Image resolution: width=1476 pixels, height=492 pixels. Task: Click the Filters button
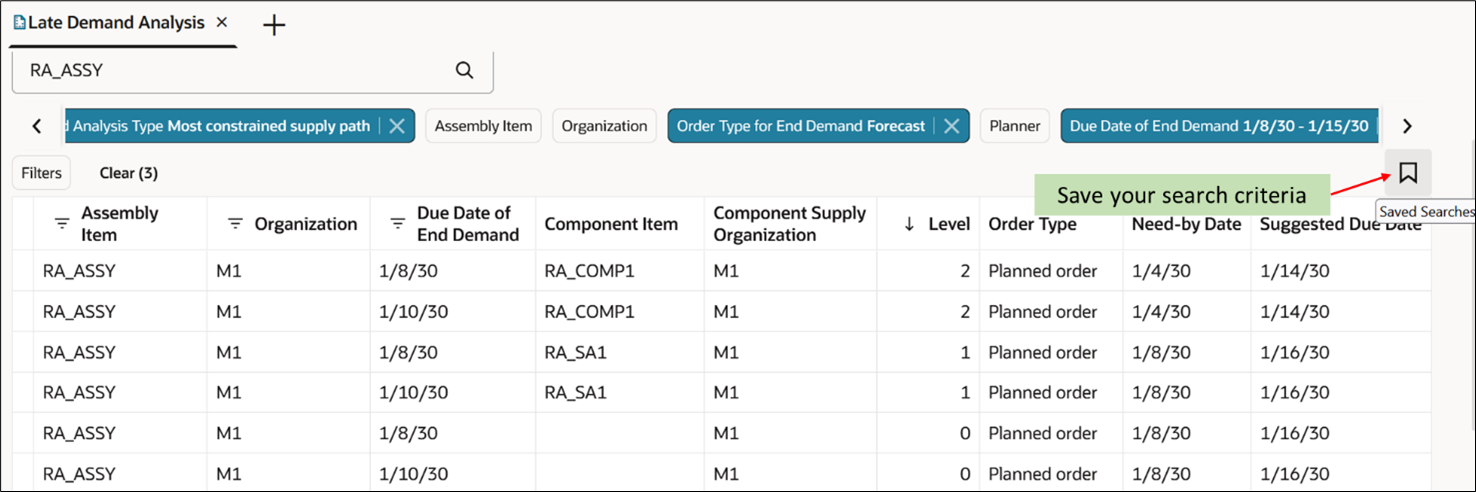click(41, 173)
